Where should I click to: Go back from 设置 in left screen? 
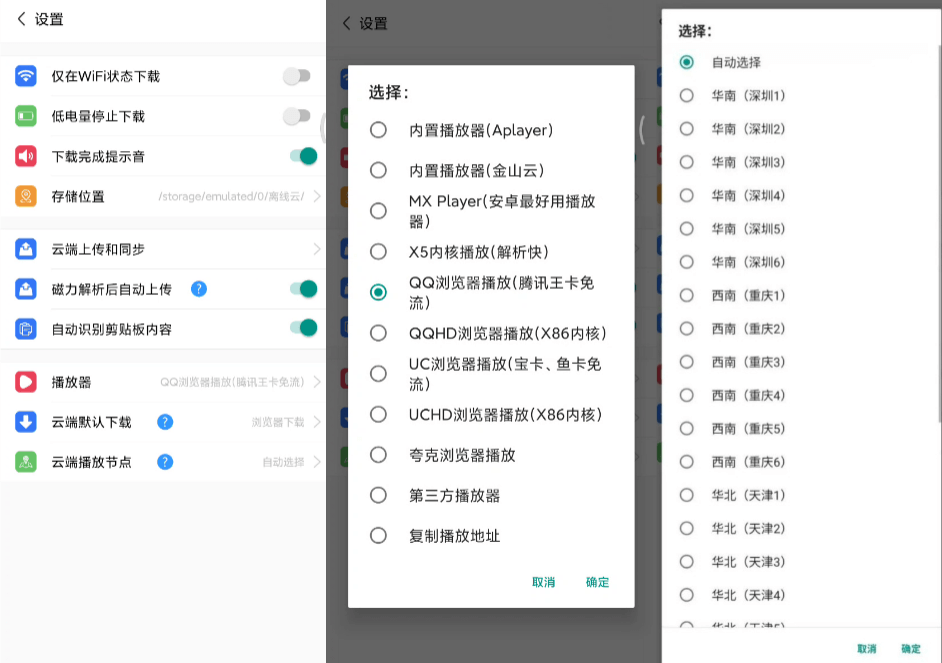point(22,19)
